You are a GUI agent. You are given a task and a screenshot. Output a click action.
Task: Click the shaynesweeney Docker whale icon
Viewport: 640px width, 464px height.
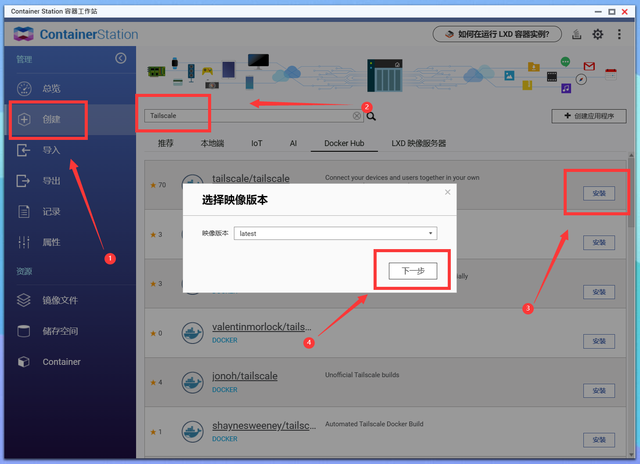pyautogui.click(x=193, y=432)
